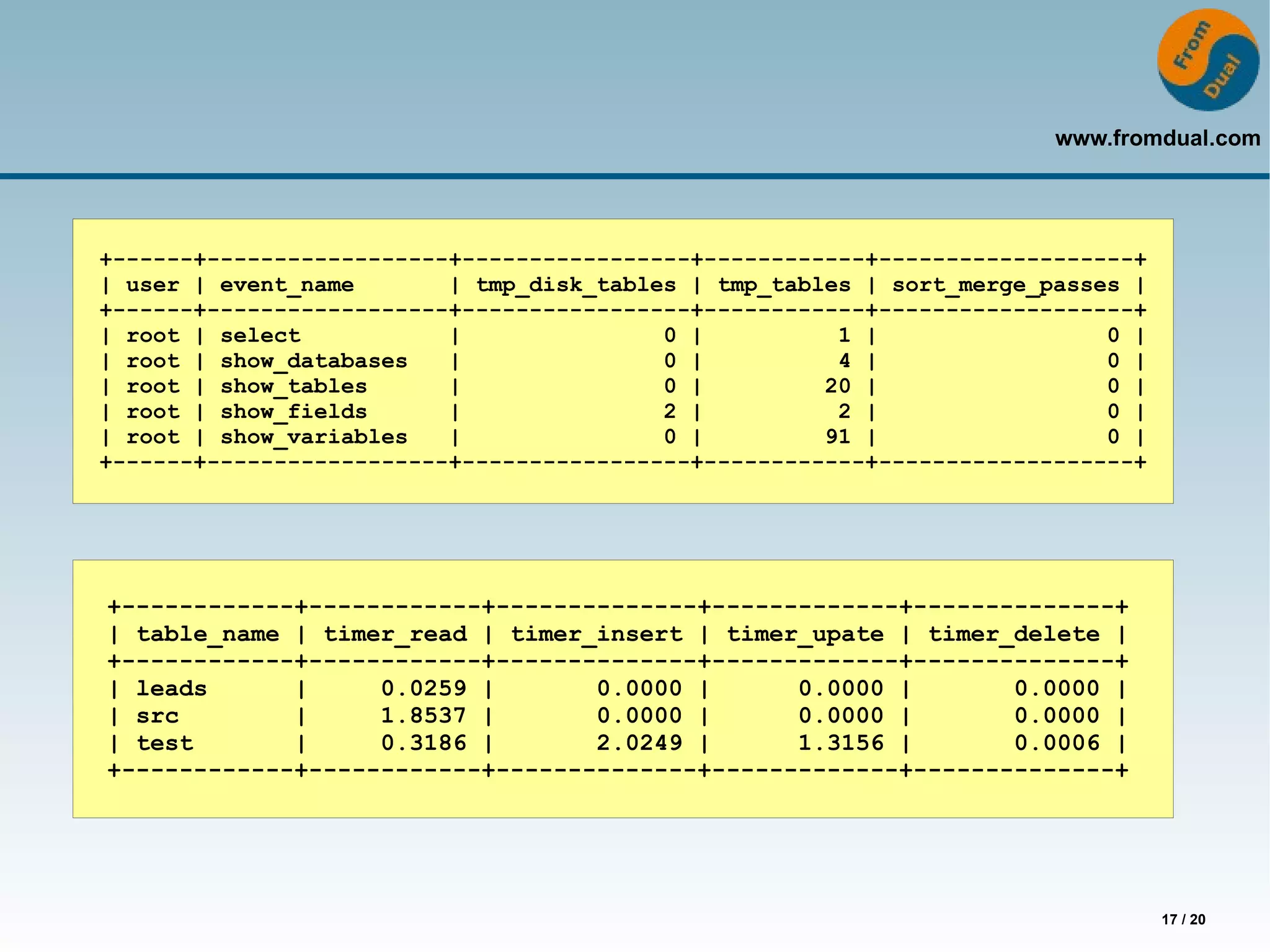Click the FromDual logo
The image size is (1270, 952).
1208,60
